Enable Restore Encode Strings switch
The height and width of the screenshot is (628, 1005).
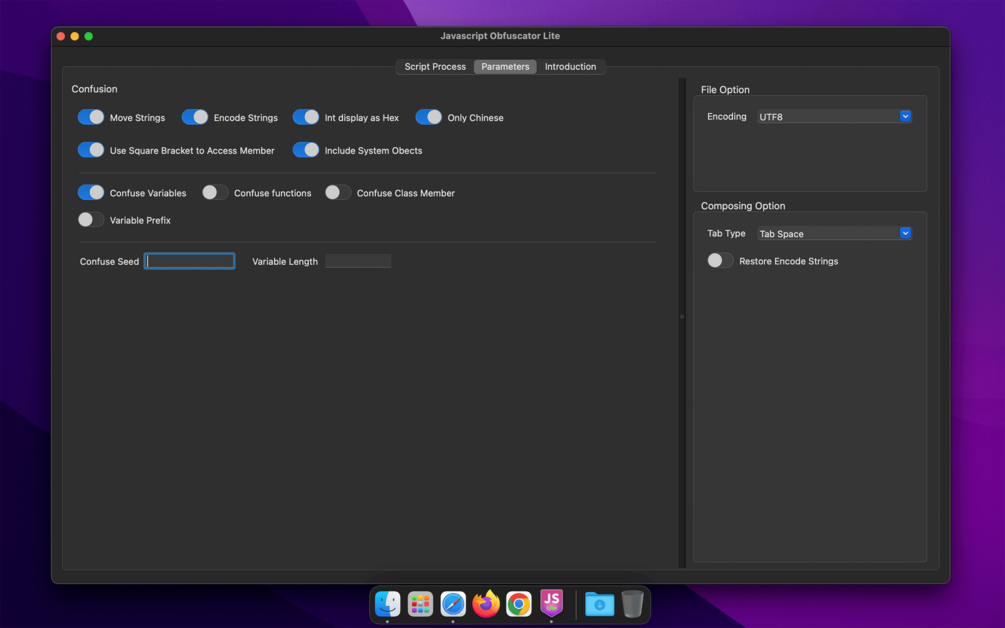pyautogui.click(x=720, y=260)
